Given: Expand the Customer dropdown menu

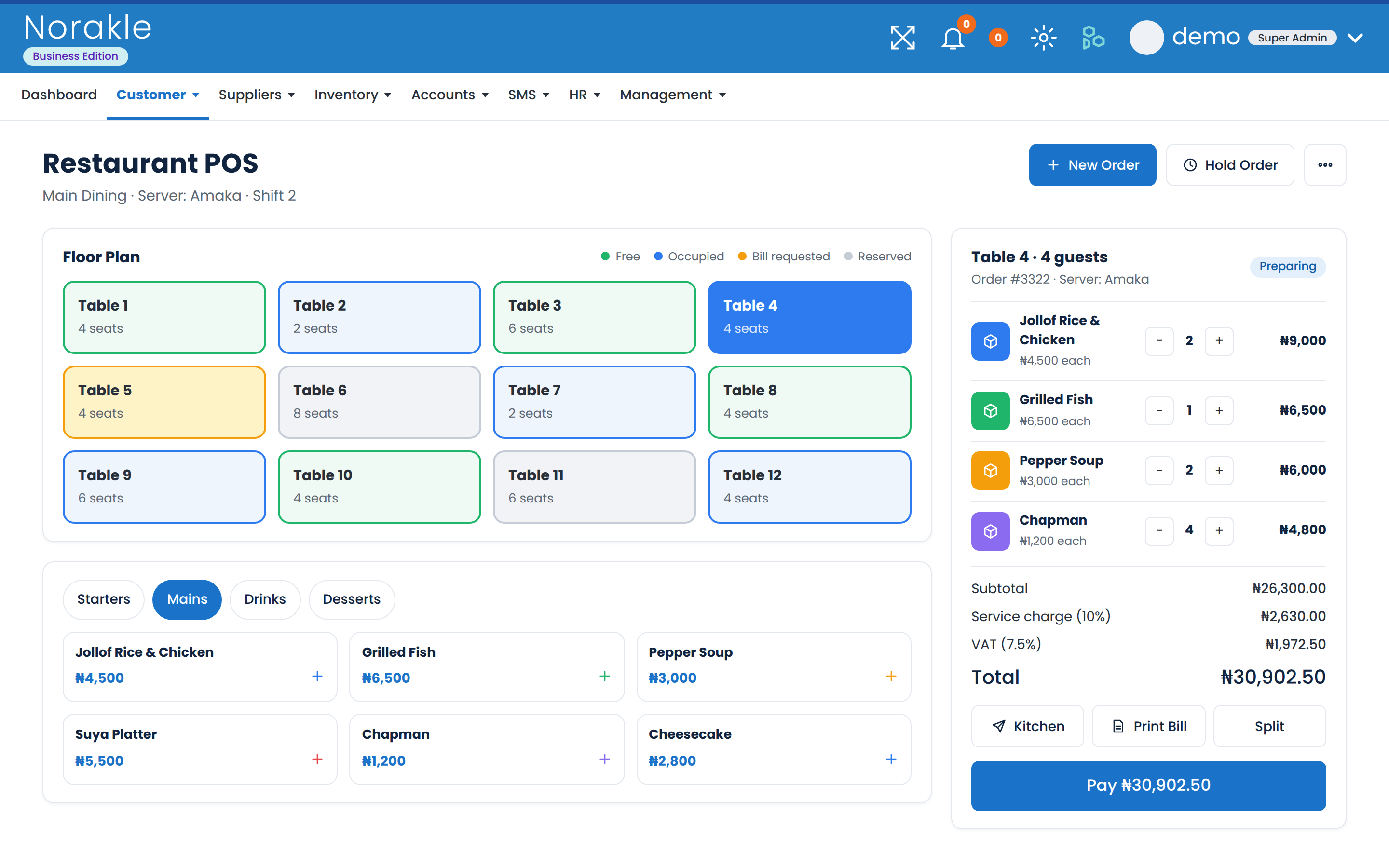Looking at the screenshot, I should tap(158, 95).
